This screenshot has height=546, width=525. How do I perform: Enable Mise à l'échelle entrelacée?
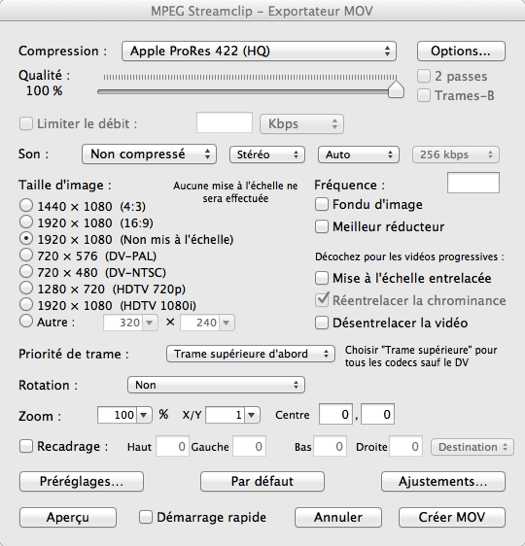pos(322,278)
